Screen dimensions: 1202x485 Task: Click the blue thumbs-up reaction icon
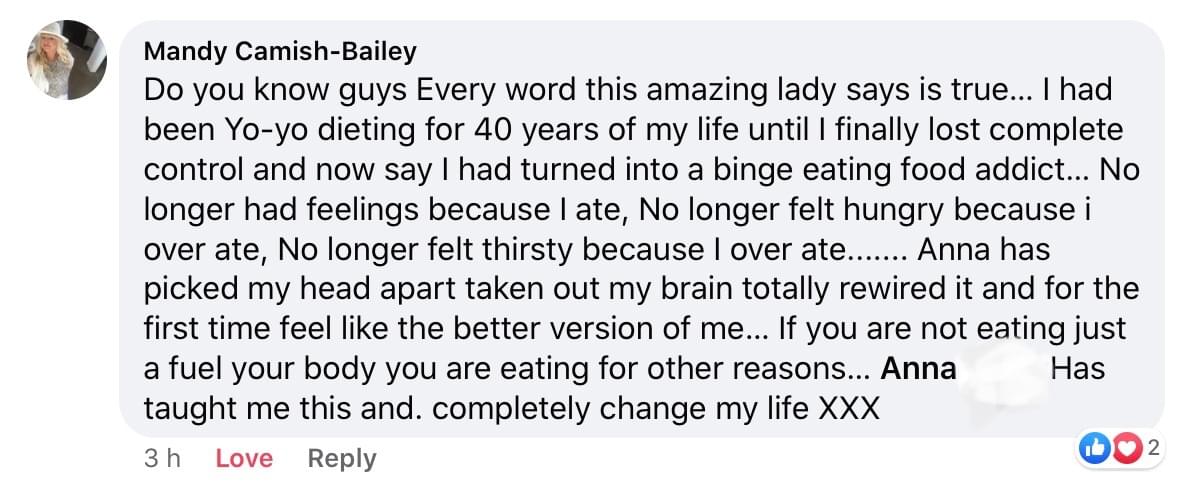[1096, 450]
